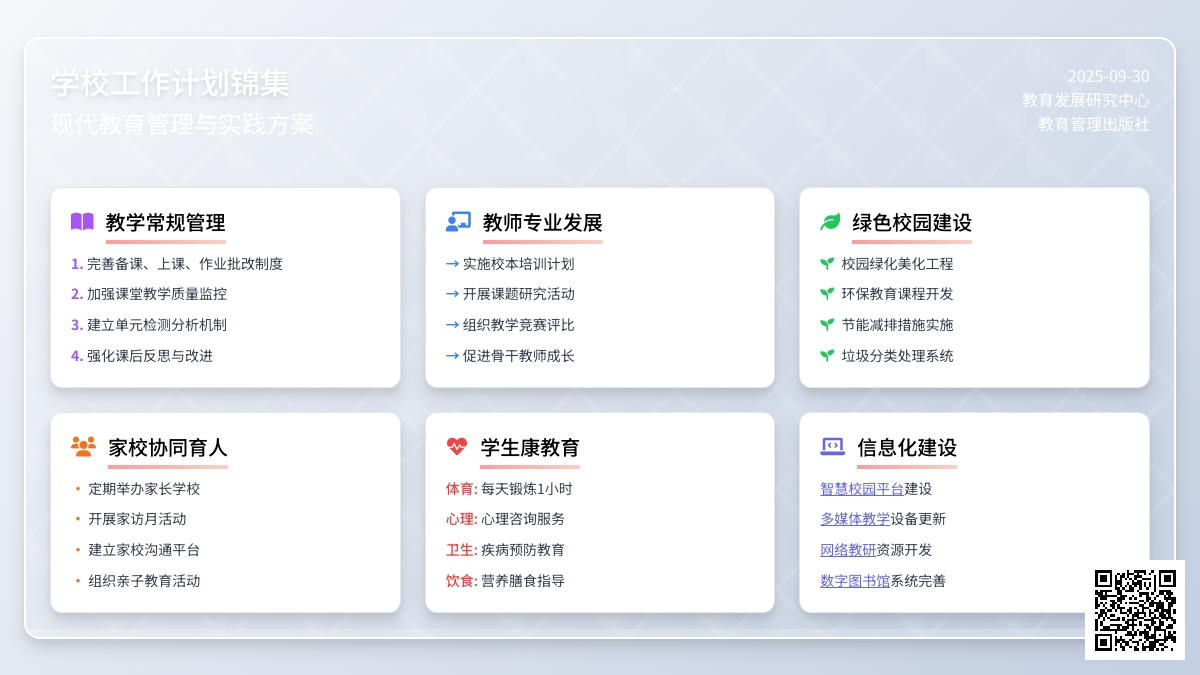Viewport: 1200px width, 675px height.
Task: Open the 多媒体教学 link
Action: pyautogui.click(x=854, y=519)
